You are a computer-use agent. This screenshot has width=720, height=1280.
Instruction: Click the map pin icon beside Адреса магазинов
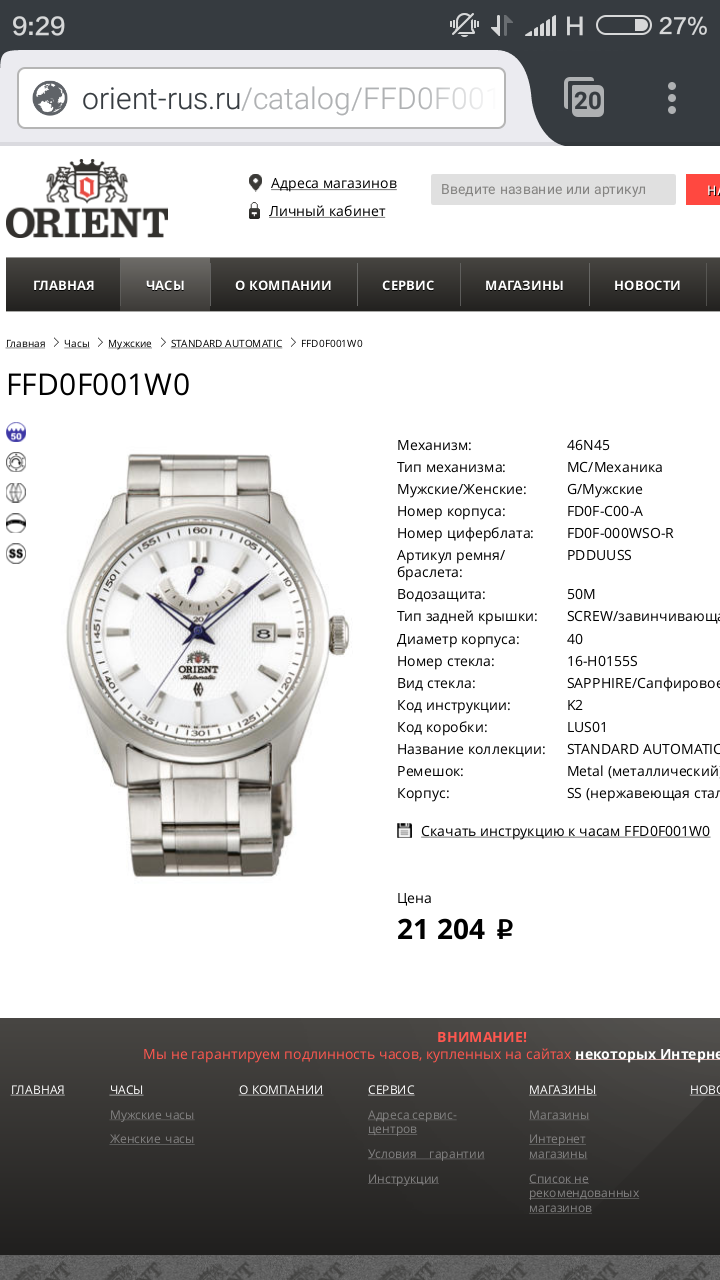pos(255,183)
